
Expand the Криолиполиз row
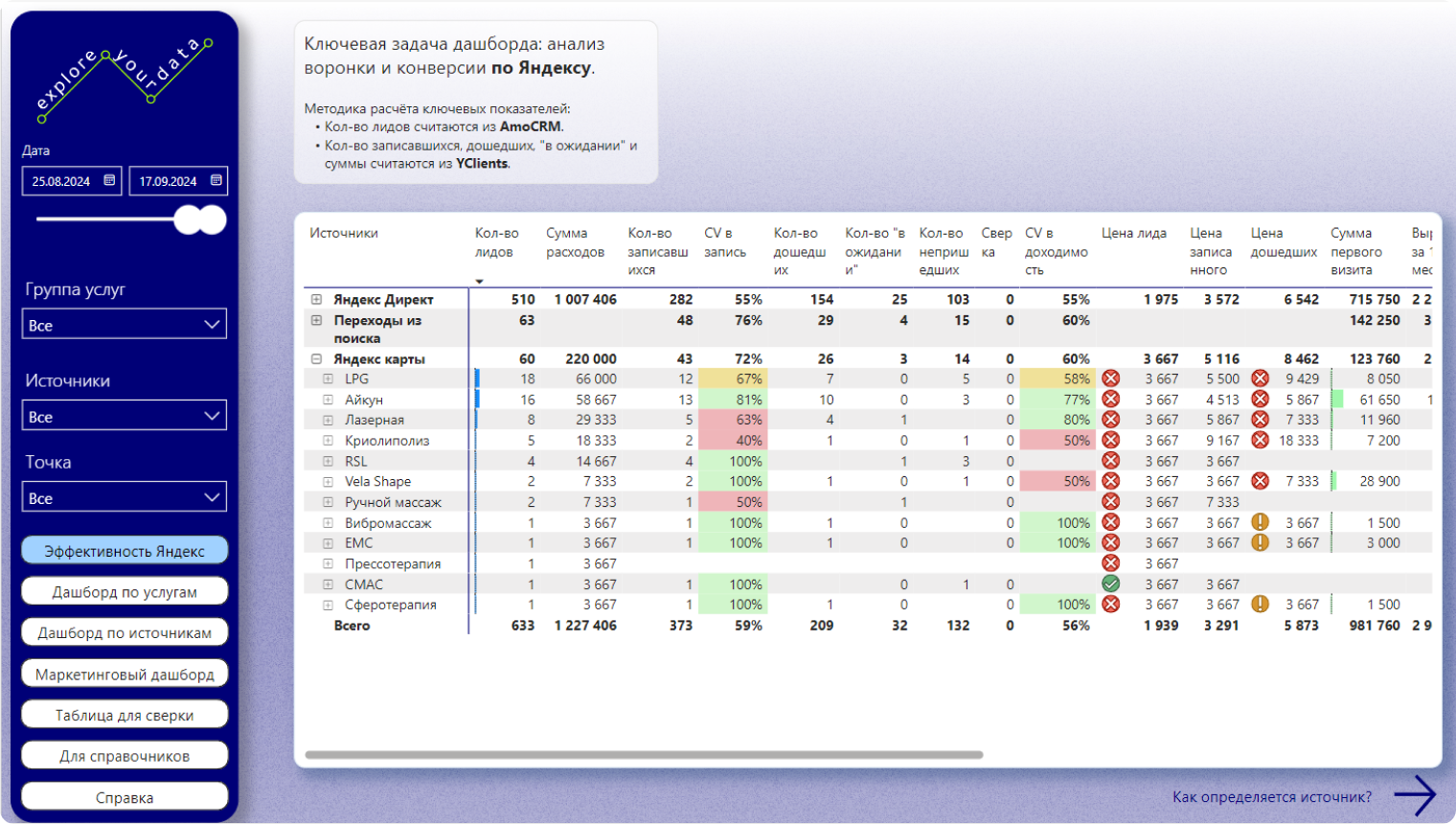point(328,441)
